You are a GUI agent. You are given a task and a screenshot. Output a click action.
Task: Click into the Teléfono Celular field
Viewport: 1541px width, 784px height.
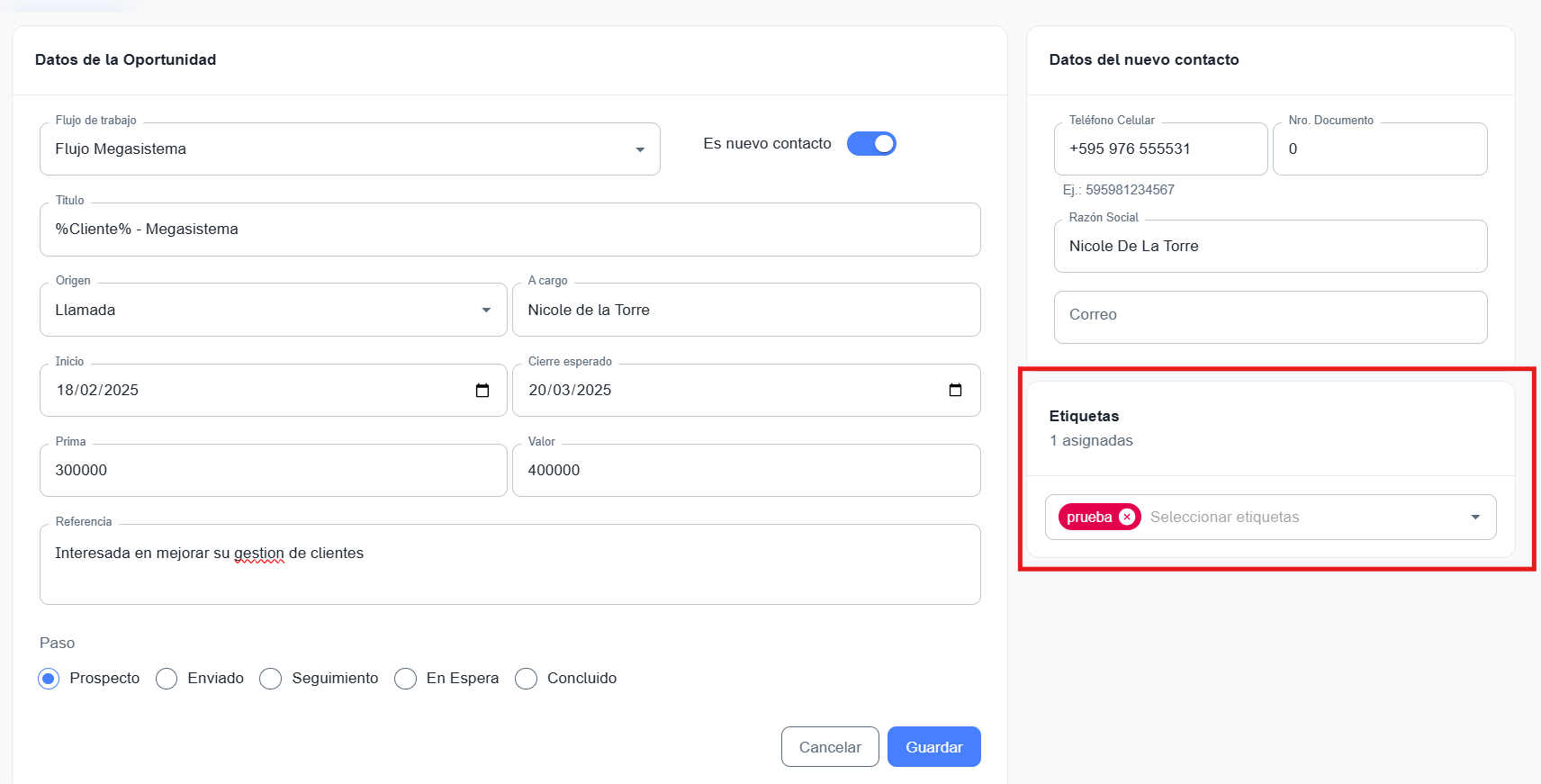[x=1160, y=149]
